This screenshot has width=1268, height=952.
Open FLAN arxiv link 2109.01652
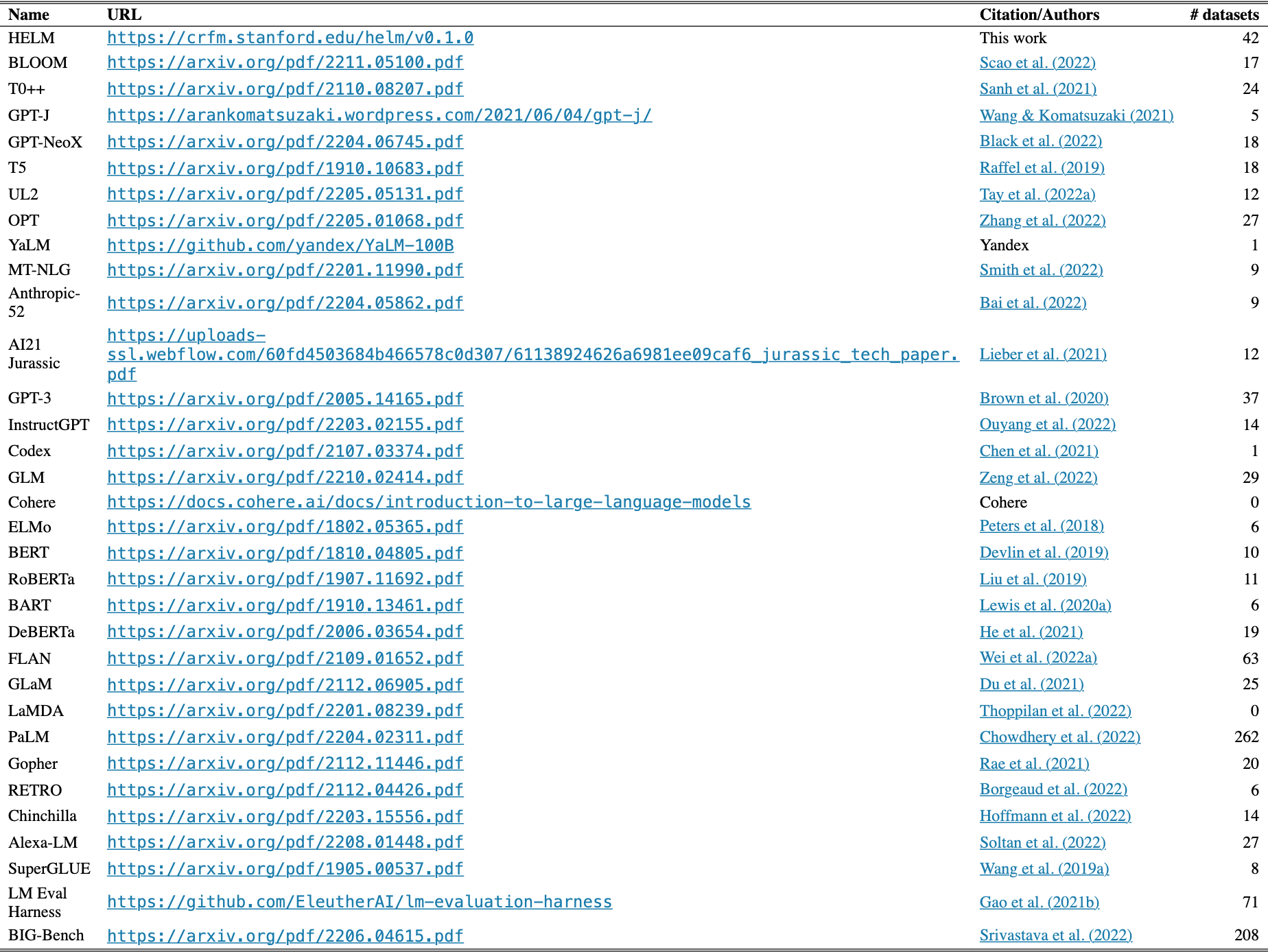point(285,658)
